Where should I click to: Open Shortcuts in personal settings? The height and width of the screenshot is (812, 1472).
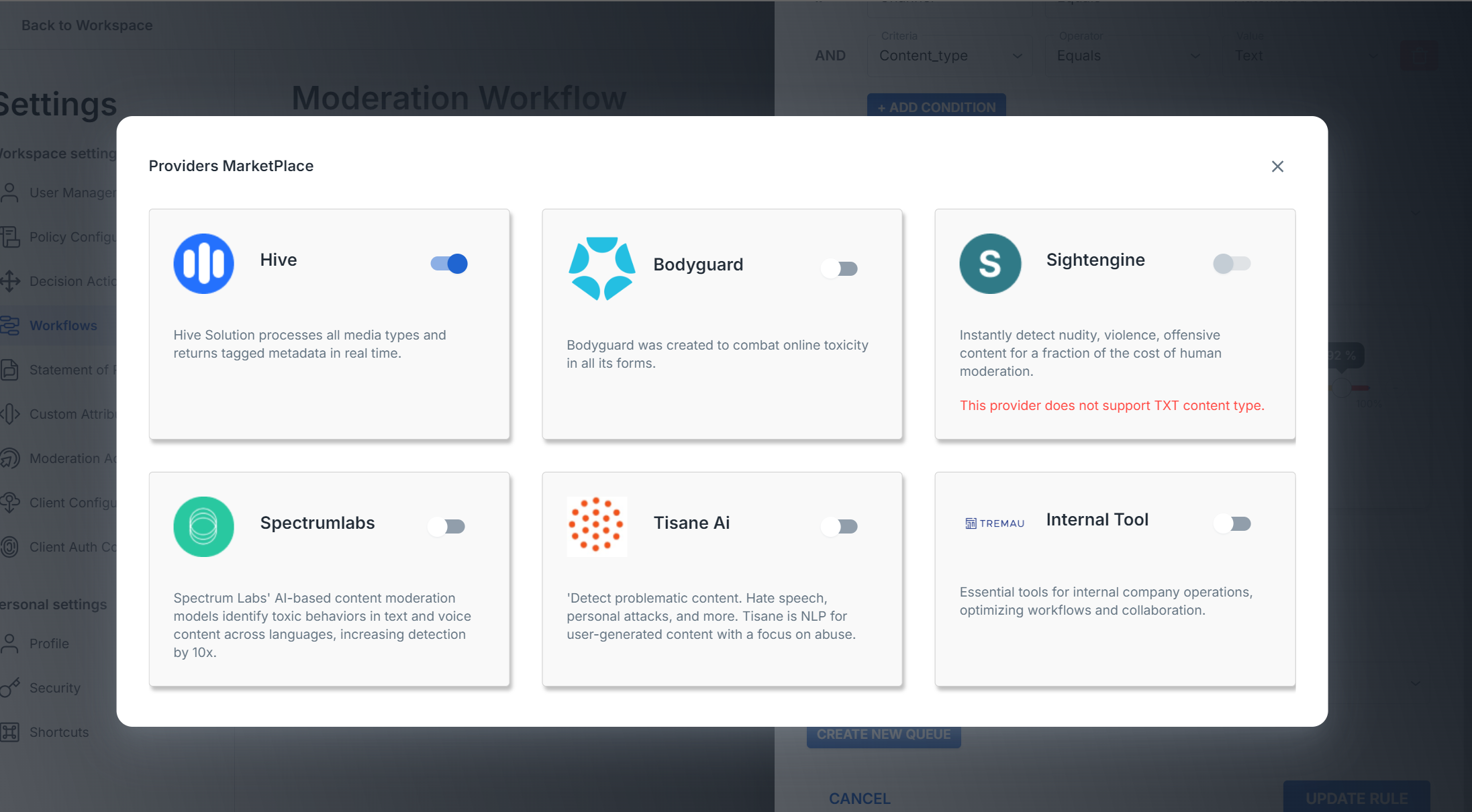(59, 732)
